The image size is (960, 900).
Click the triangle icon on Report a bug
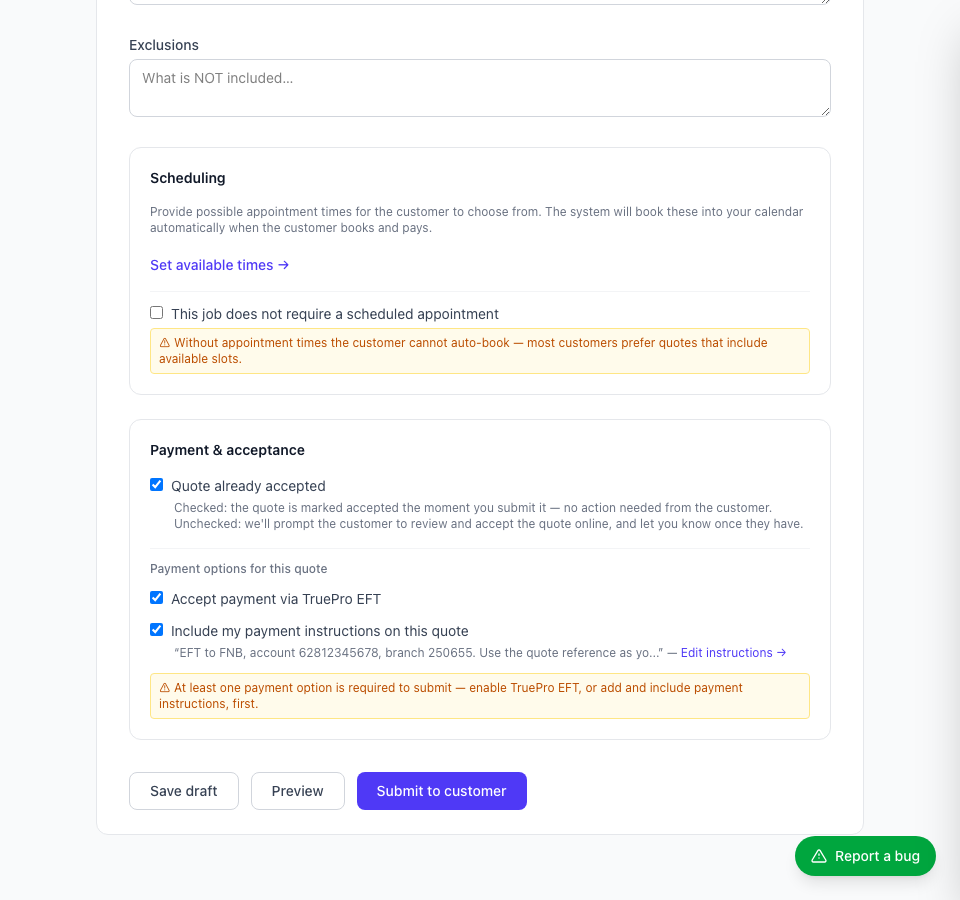point(819,856)
